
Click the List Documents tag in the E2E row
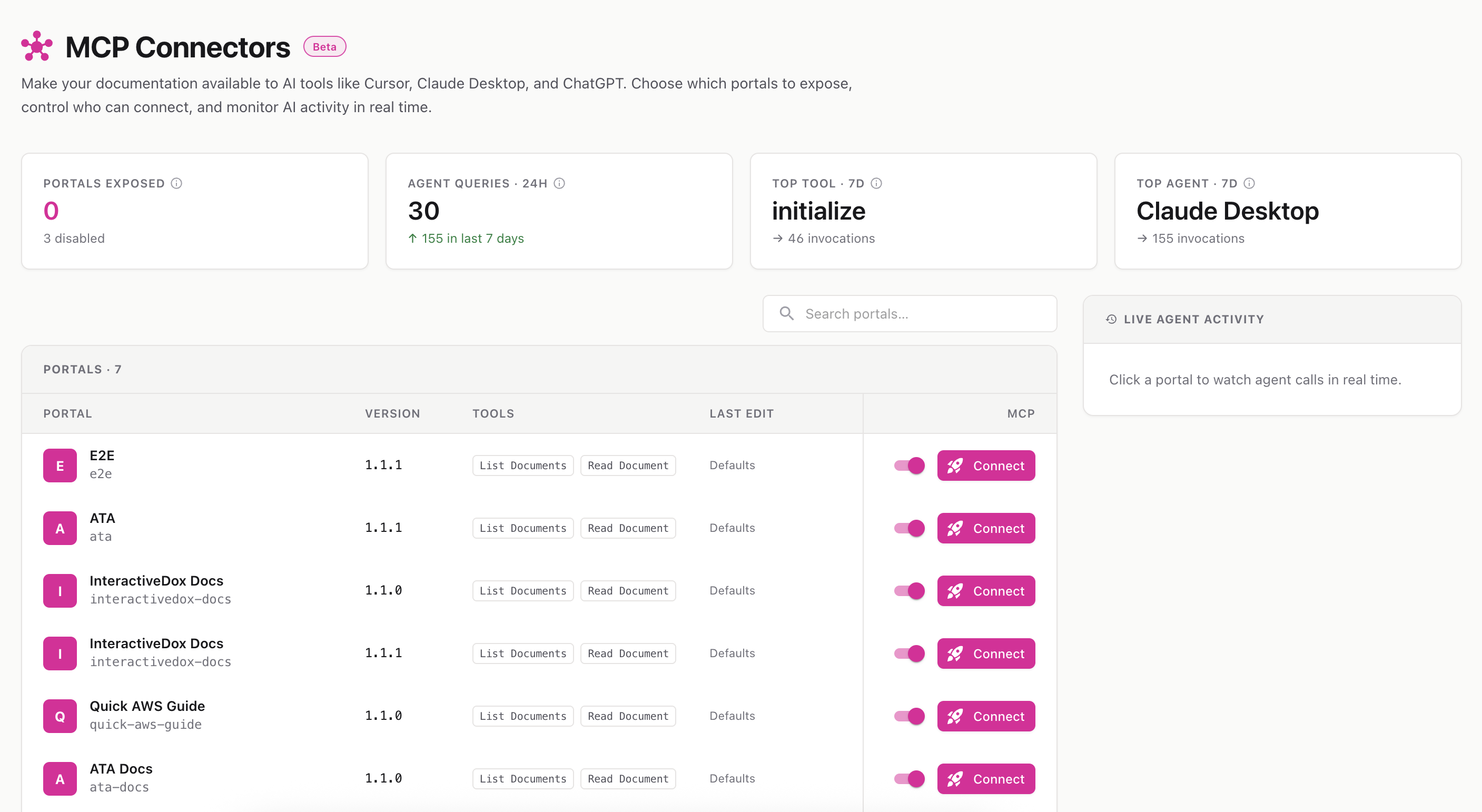(523, 465)
